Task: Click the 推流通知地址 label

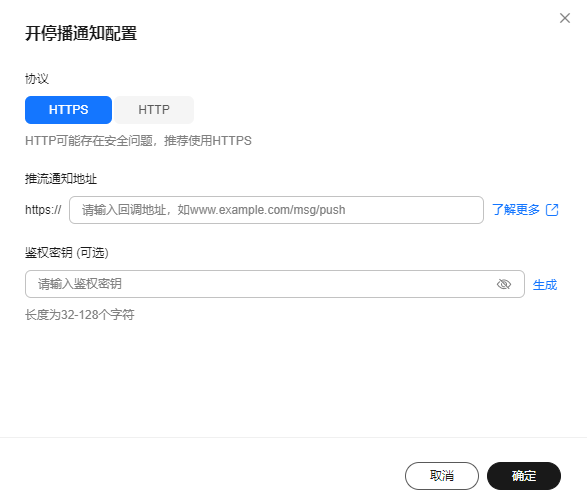Action: coord(61,179)
